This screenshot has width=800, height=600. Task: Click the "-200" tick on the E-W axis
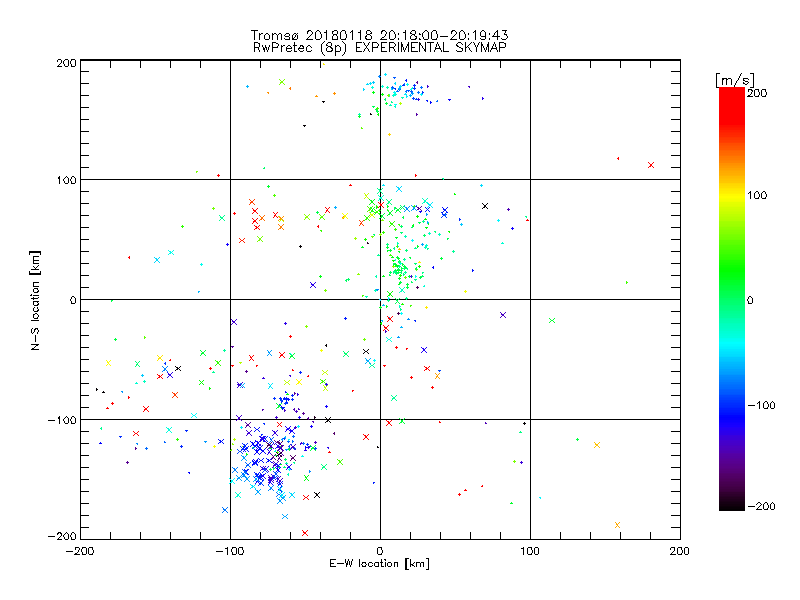click(x=80, y=551)
